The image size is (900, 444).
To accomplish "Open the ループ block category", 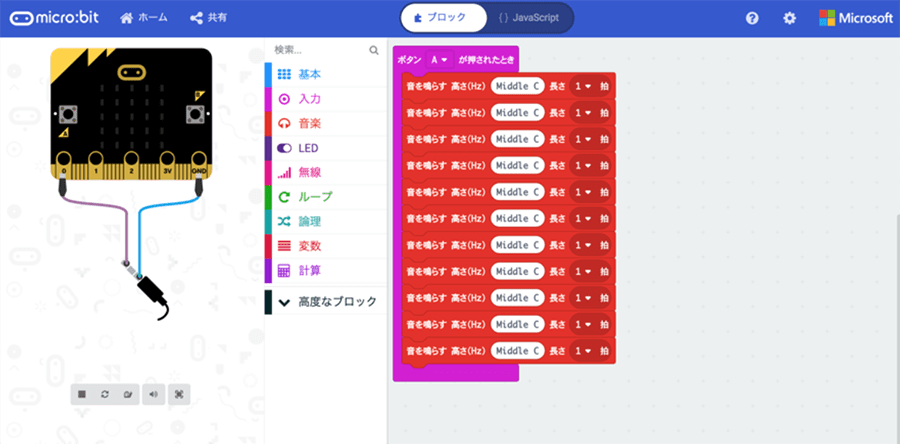I will 325,197.
